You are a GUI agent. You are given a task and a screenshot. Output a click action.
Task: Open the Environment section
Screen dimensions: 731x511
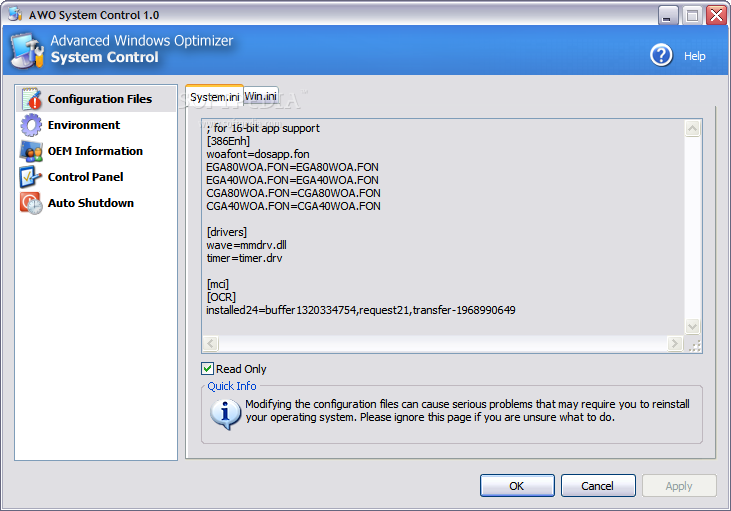tap(84, 125)
